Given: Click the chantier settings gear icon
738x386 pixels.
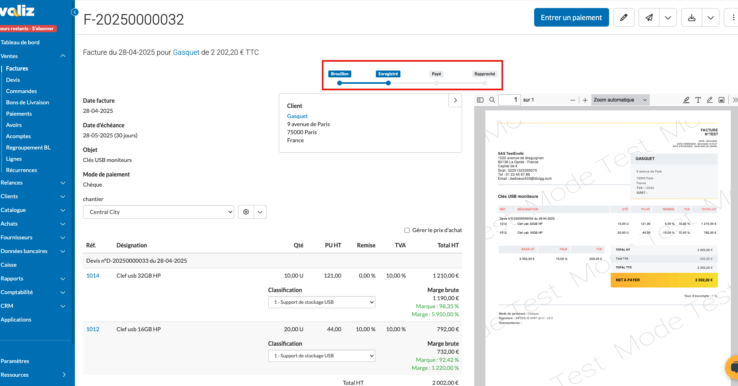Looking at the screenshot, I should coord(246,212).
